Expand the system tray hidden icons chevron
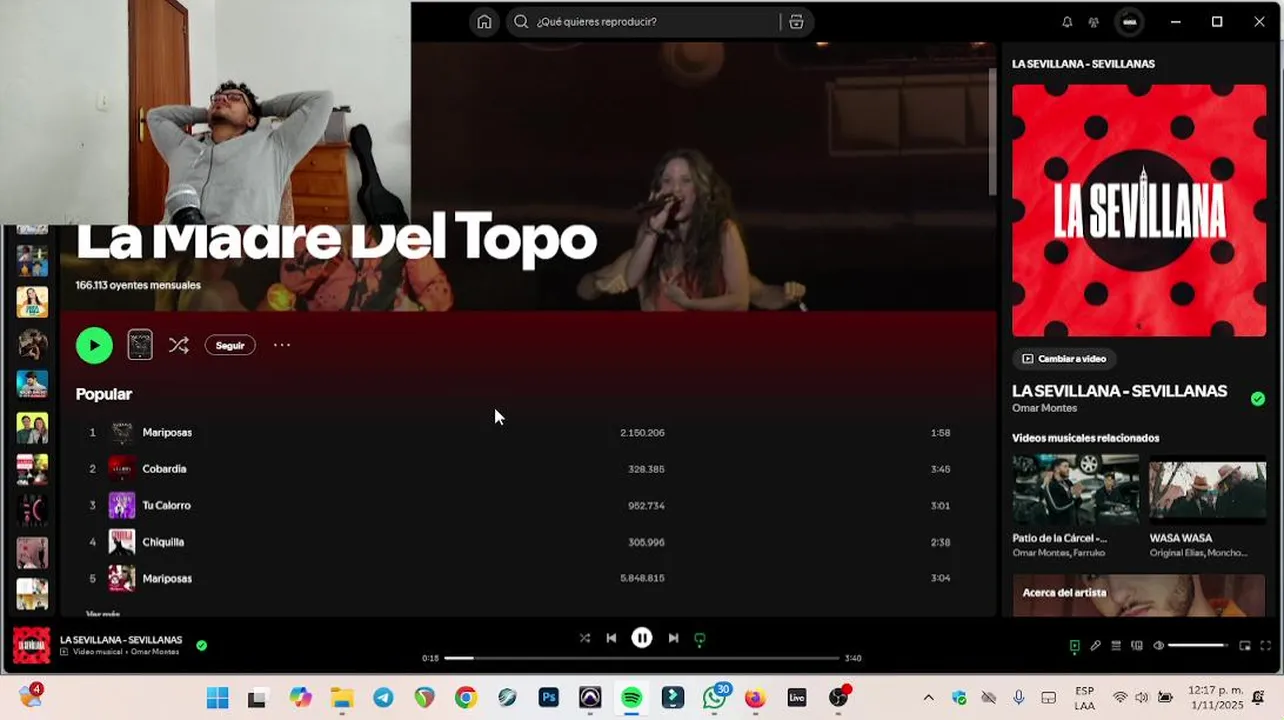The image size is (1284, 720). [928, 698]
